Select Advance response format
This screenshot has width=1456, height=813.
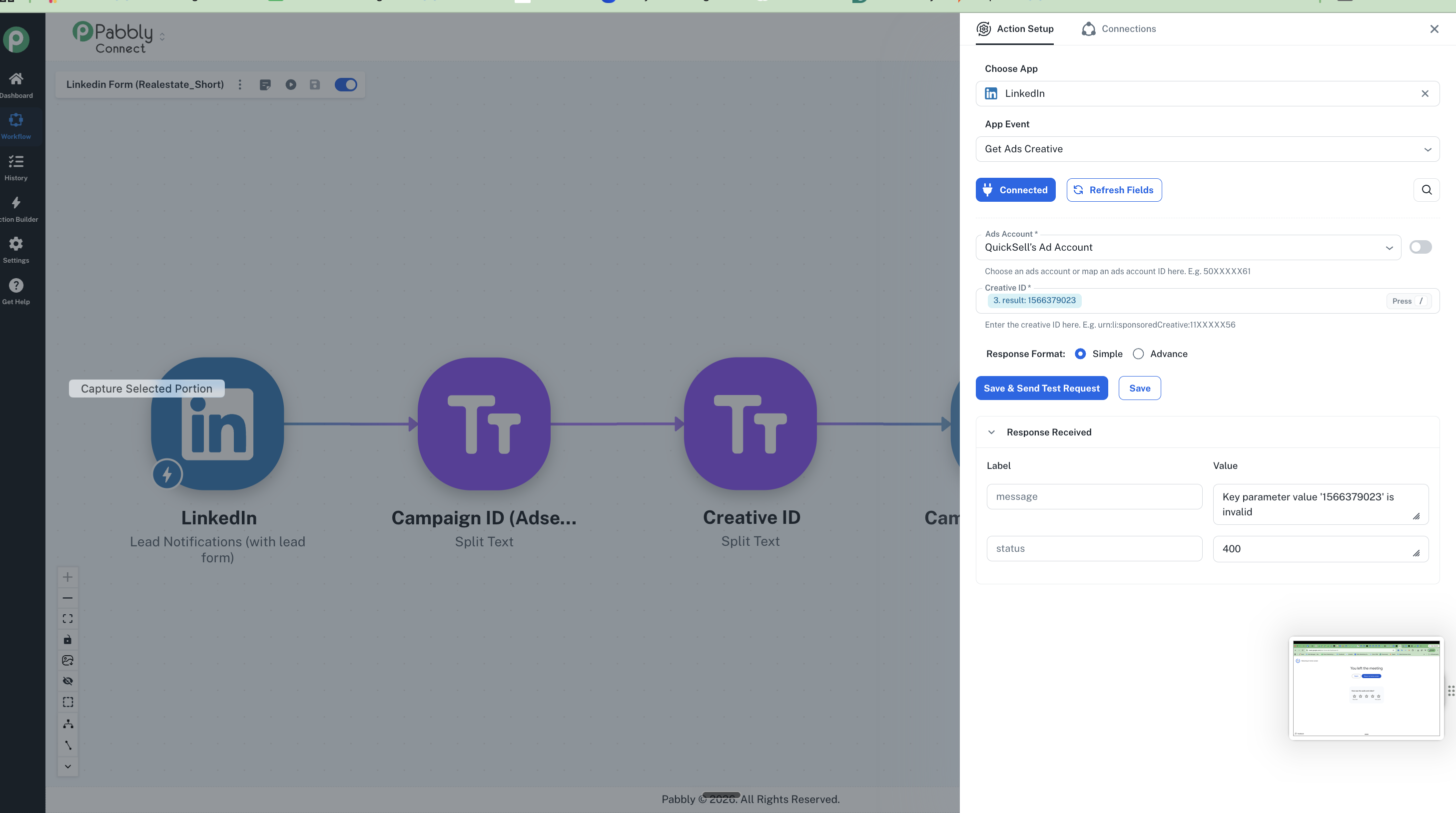1138,354
